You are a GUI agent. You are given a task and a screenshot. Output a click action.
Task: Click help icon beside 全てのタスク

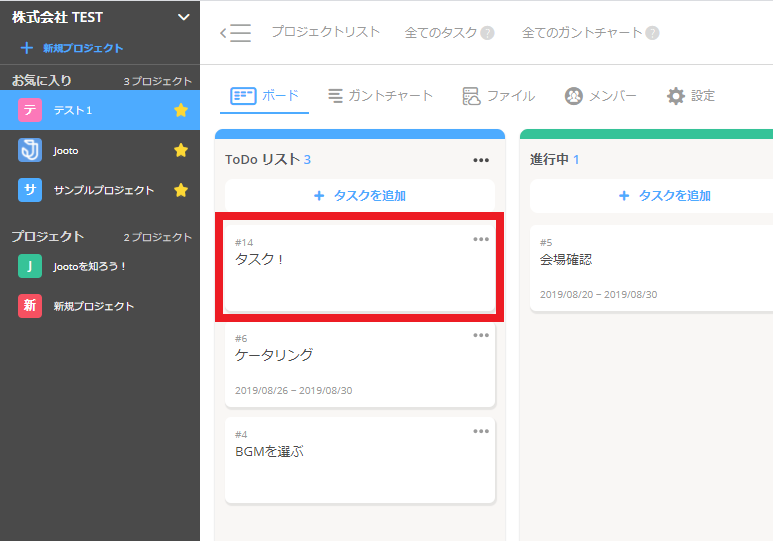tap(488, 33)
